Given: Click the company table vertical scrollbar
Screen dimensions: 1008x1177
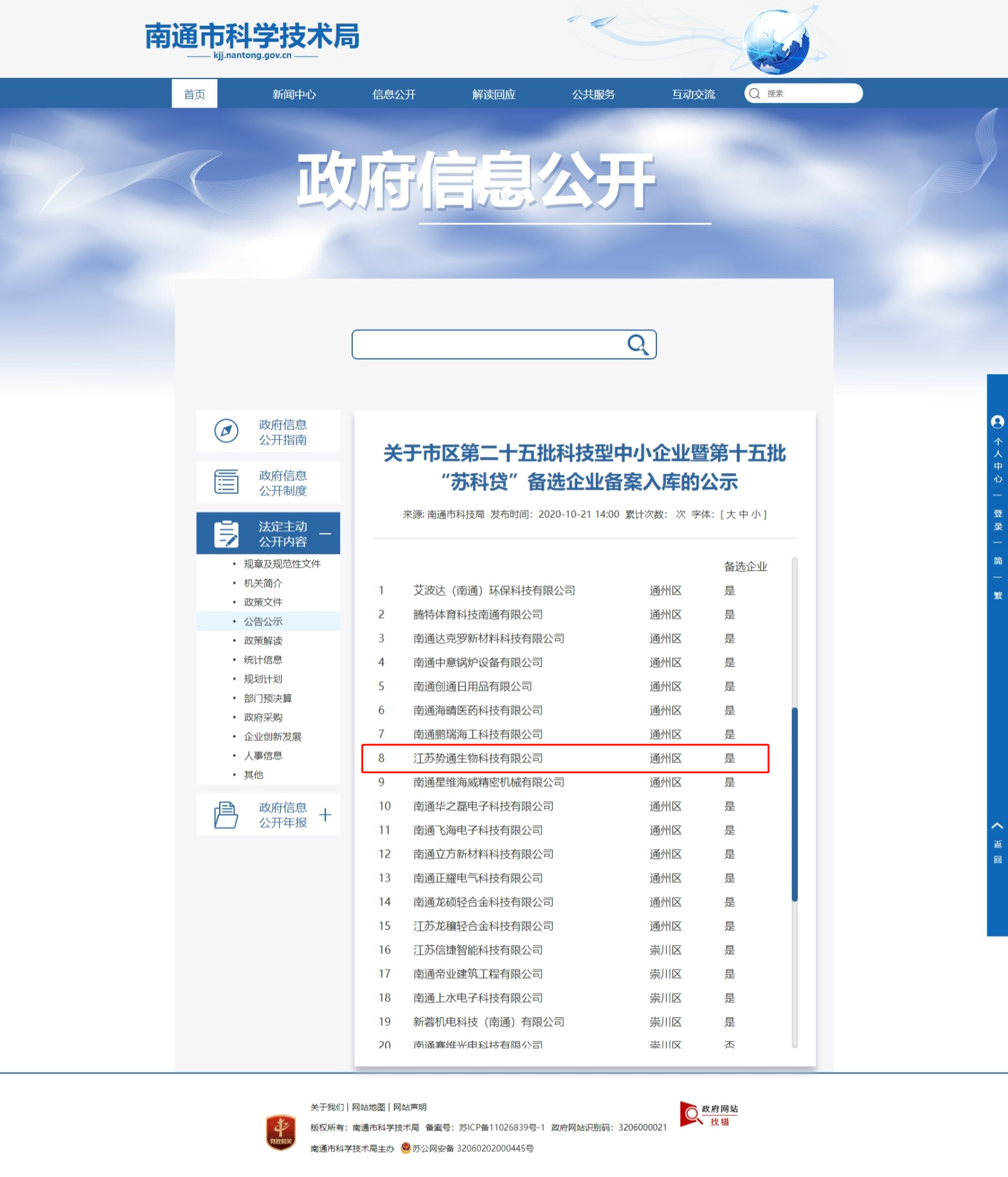Looking at the screenshot, I should (x=795, y=804).
